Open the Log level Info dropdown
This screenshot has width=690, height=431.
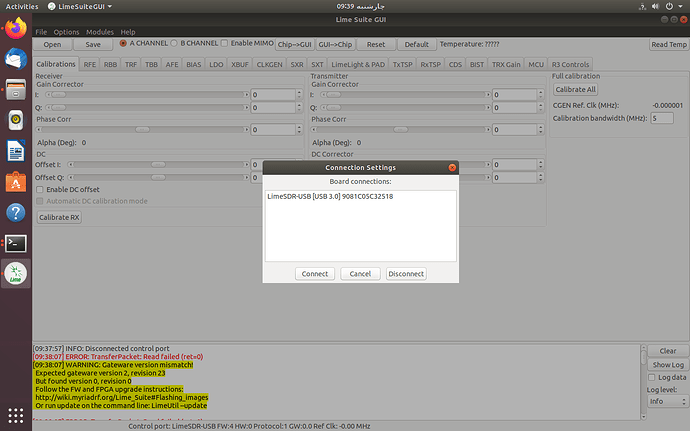pos(667,402)
